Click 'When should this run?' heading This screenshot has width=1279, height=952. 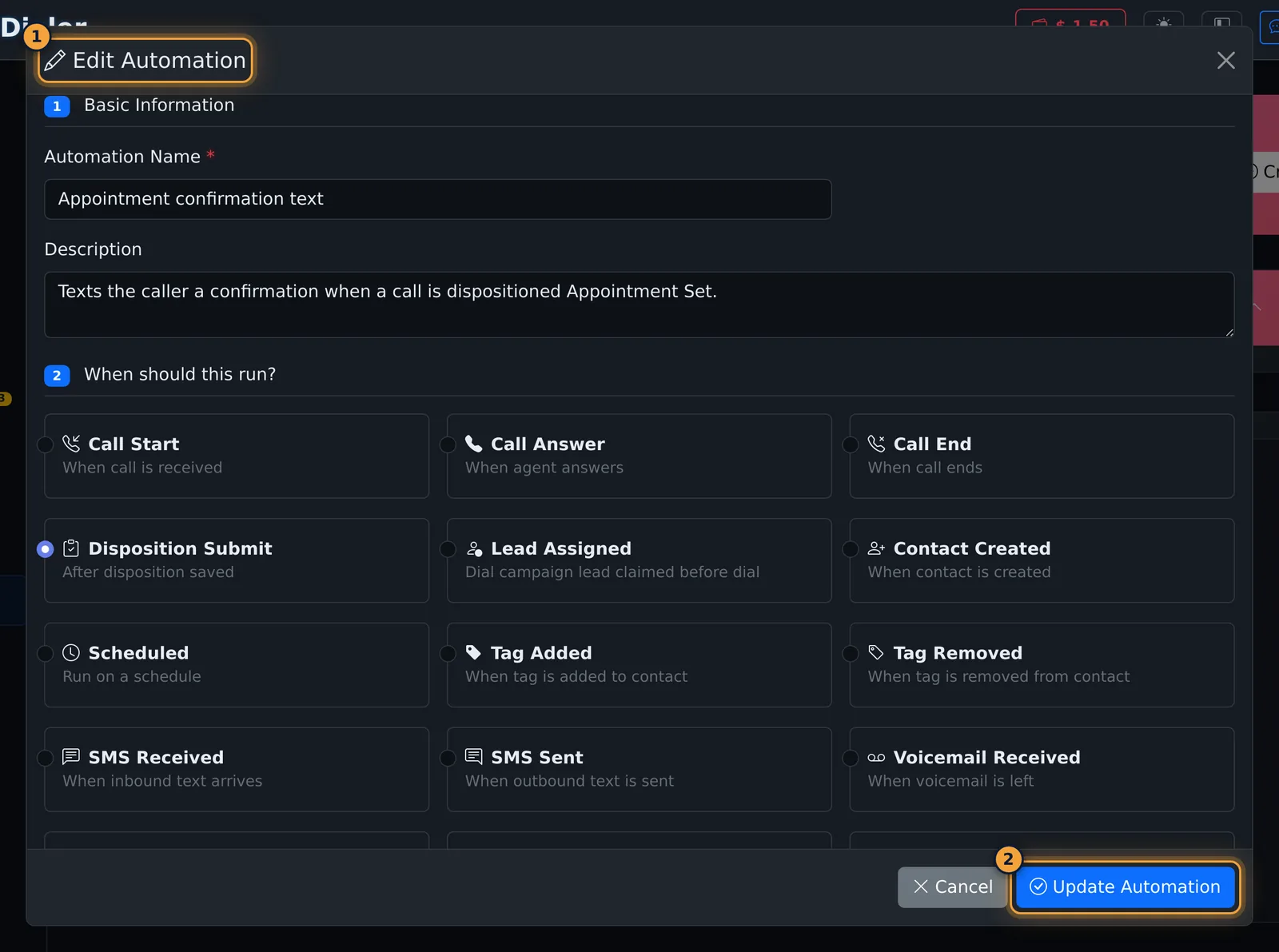(180, 375)
